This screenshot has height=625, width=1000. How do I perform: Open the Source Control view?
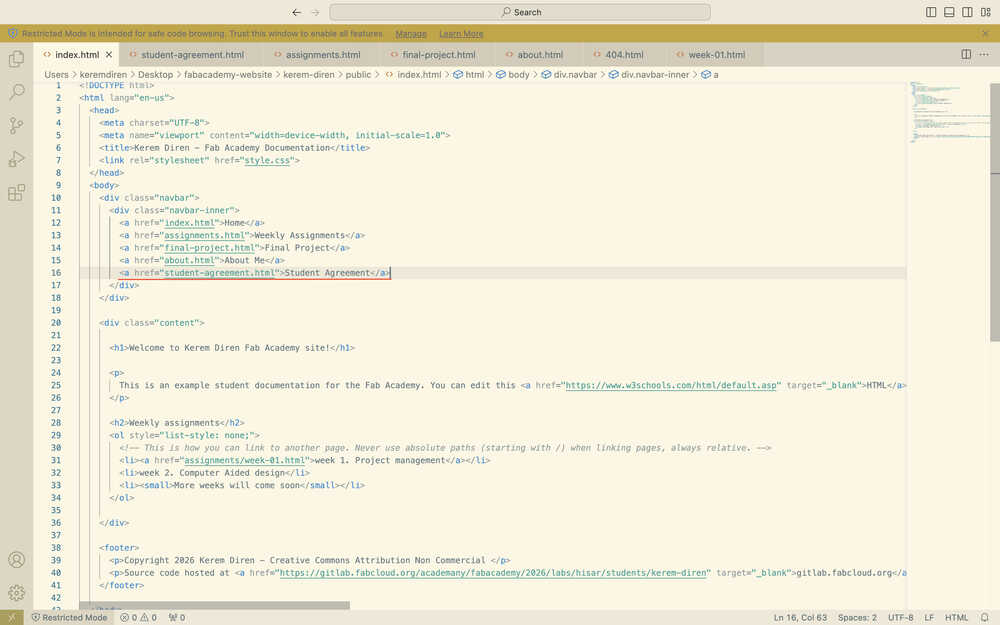pyautogui.click(x=17, y=126)
